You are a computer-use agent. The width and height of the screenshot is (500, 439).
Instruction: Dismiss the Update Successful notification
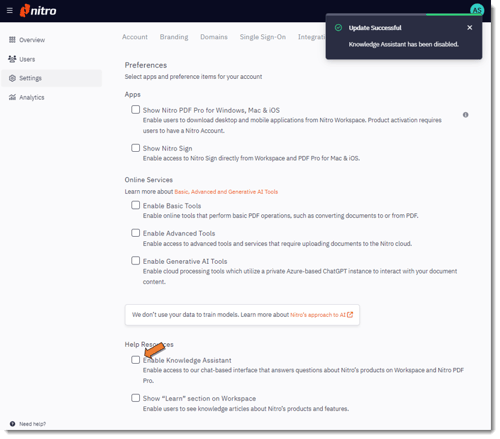point(470,28)
